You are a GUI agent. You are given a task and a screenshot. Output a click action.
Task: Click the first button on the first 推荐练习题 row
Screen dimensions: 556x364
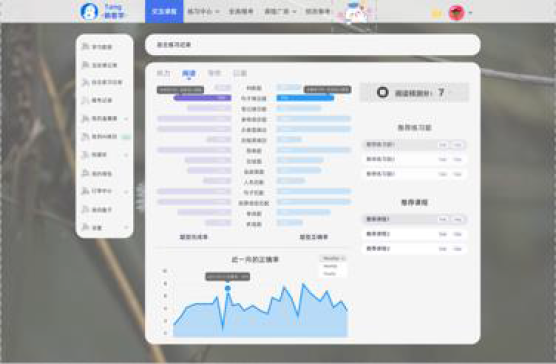[x=443, y=145]
